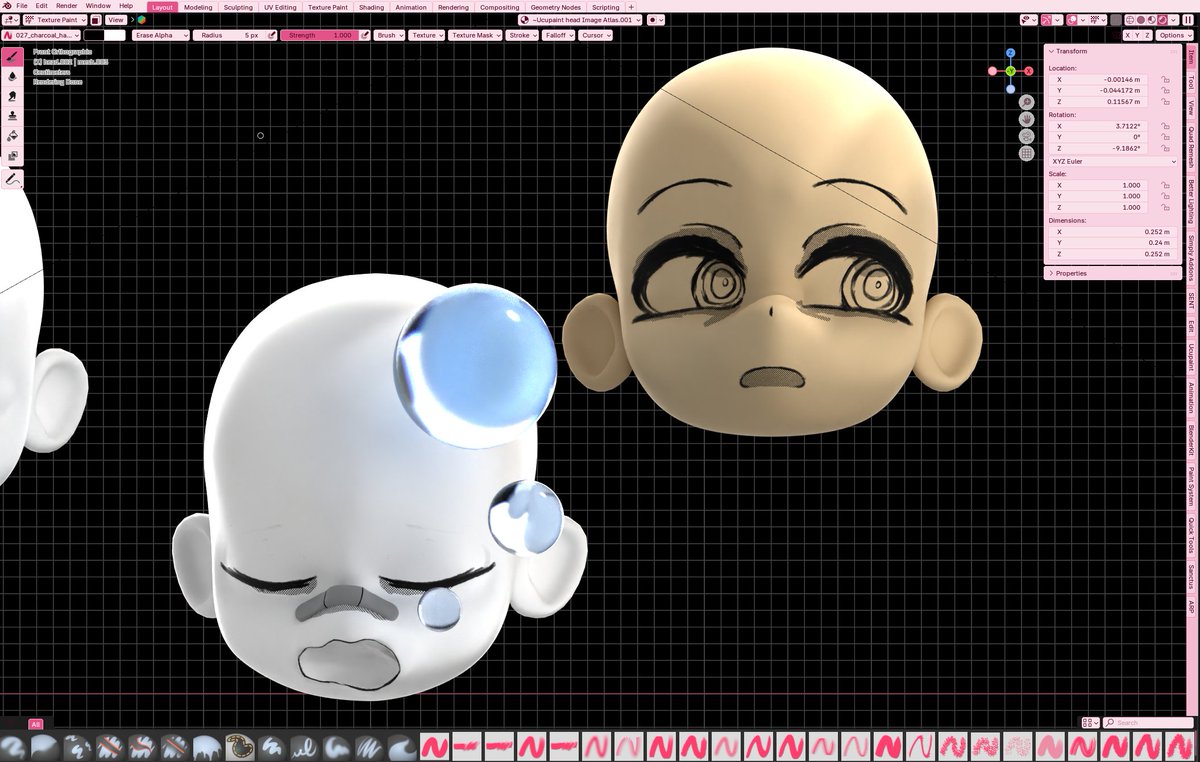Switch to wireframe viewport shading
1200x762 pixels.
1129,19
